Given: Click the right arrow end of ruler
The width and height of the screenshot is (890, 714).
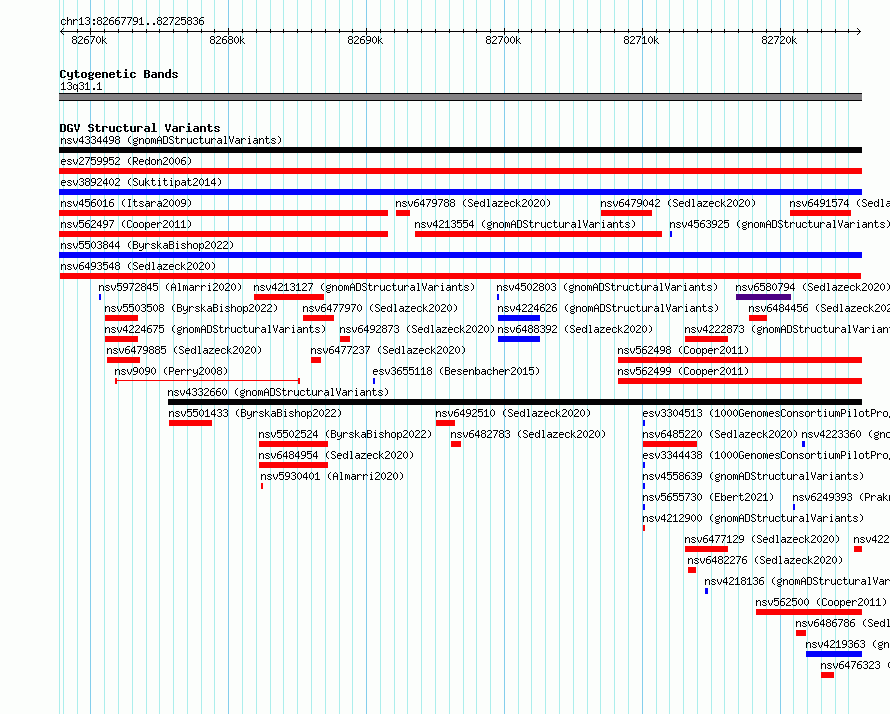Looking at the screenshot, I should 859,32.
